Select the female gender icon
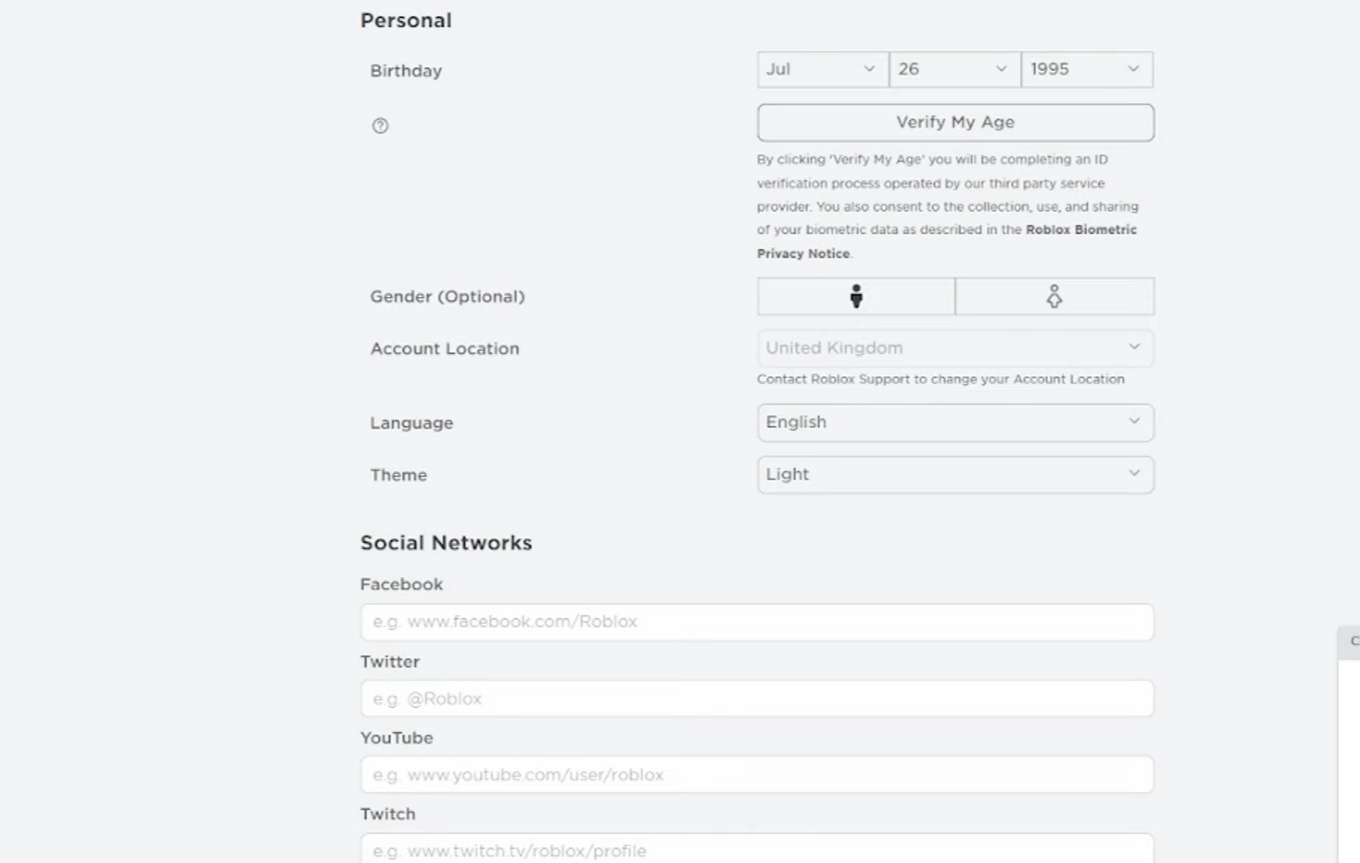1360x863 pixels. coord(1054,297)
